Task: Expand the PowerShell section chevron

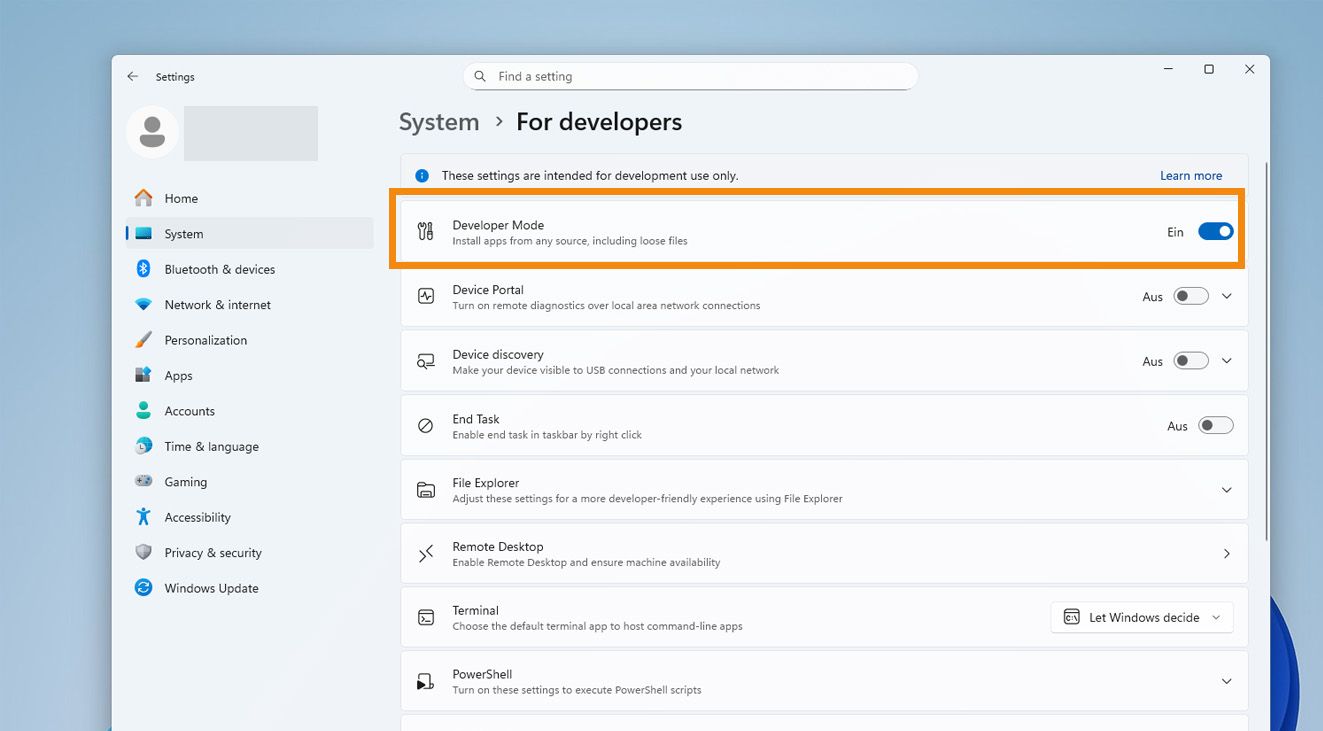Action: [x=1227, y=682]
